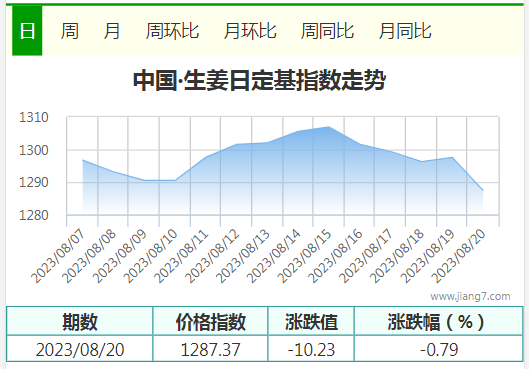
Task: Click the 2023/08/09 x-axis date label
Action: pos(119,256)
